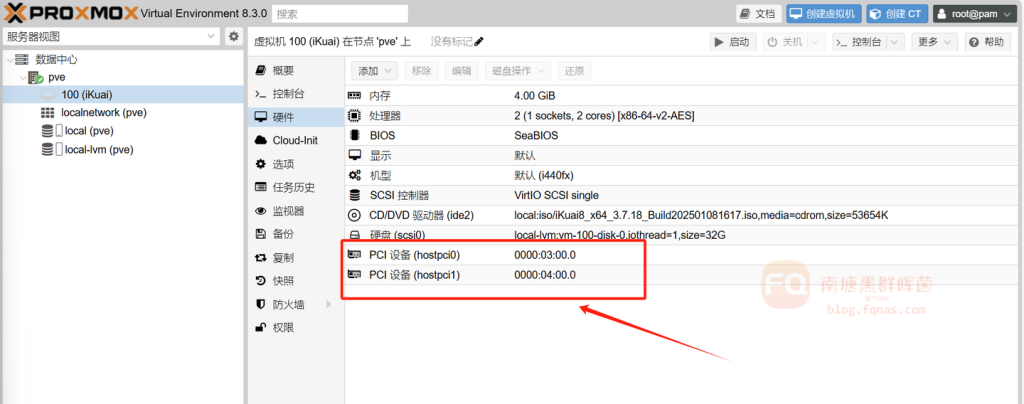Click the Create VM button
The width and height of the screenshot is (1024, 404).
824,13
